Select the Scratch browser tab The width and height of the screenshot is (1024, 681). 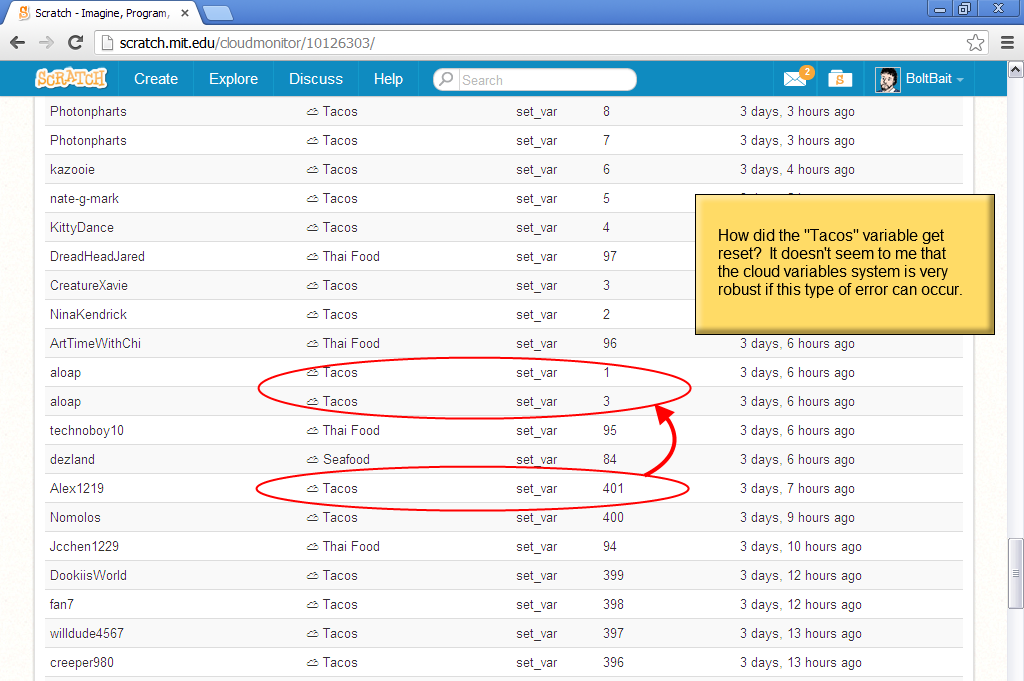click(101, 13)
